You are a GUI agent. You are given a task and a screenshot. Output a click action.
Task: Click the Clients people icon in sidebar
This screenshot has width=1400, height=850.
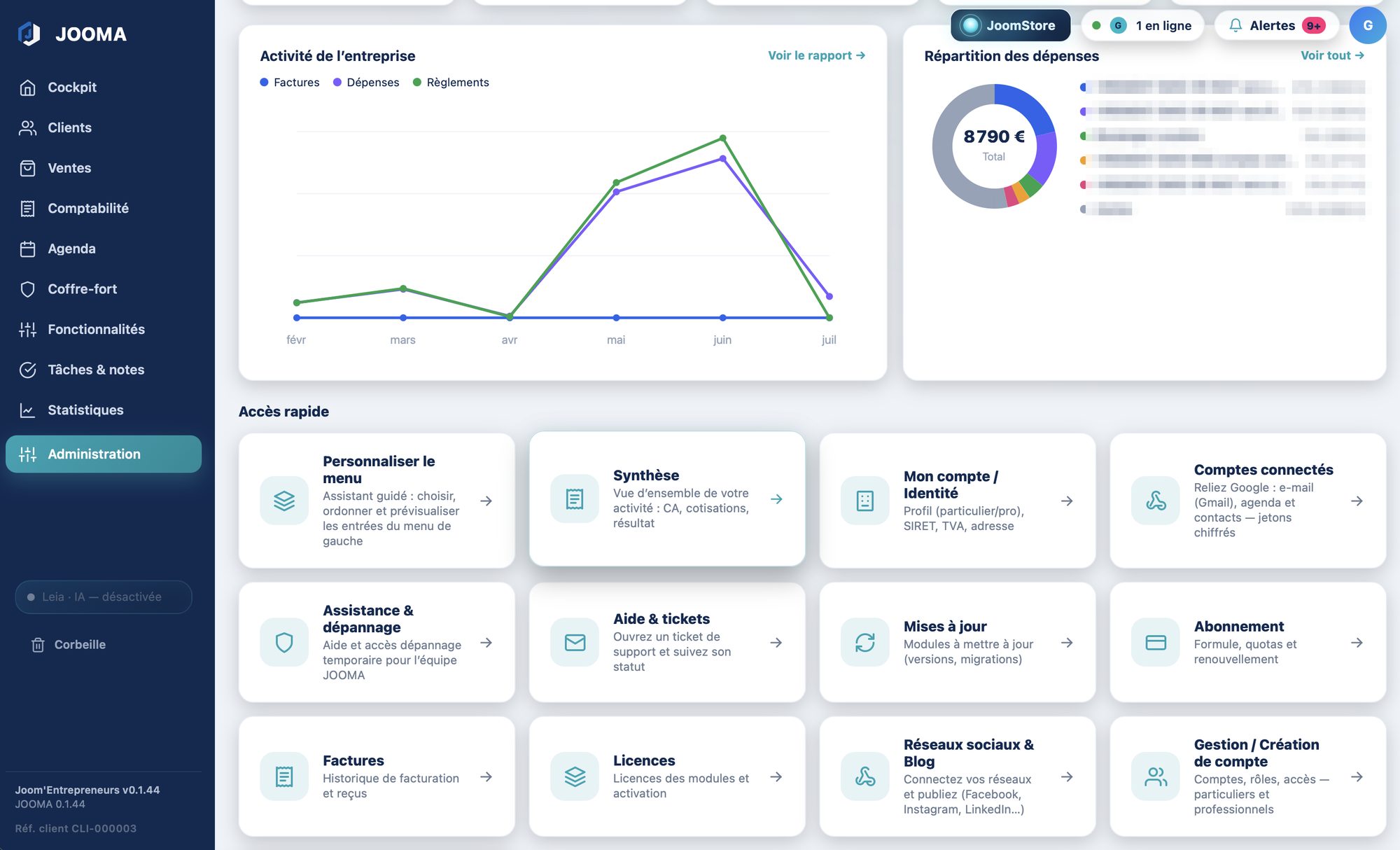point(28,127)
